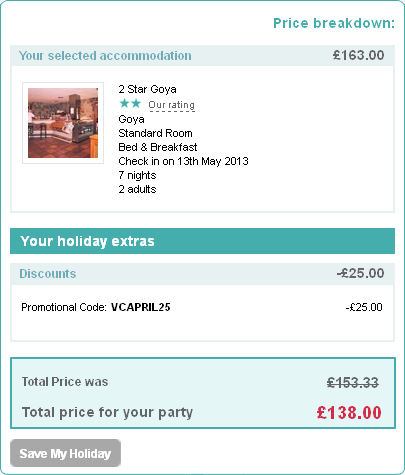
Task: Click the 'Price breakdown:' heading
Action: point(334,23)
